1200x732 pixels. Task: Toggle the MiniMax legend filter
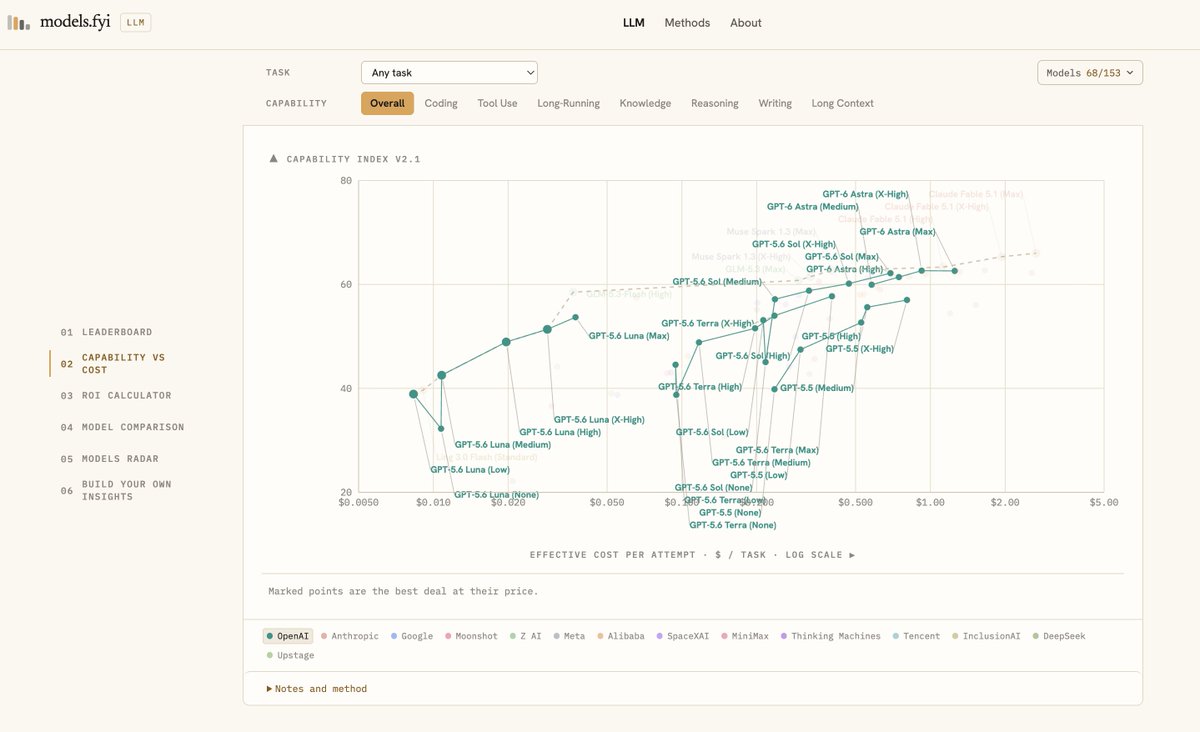[746, 636]
